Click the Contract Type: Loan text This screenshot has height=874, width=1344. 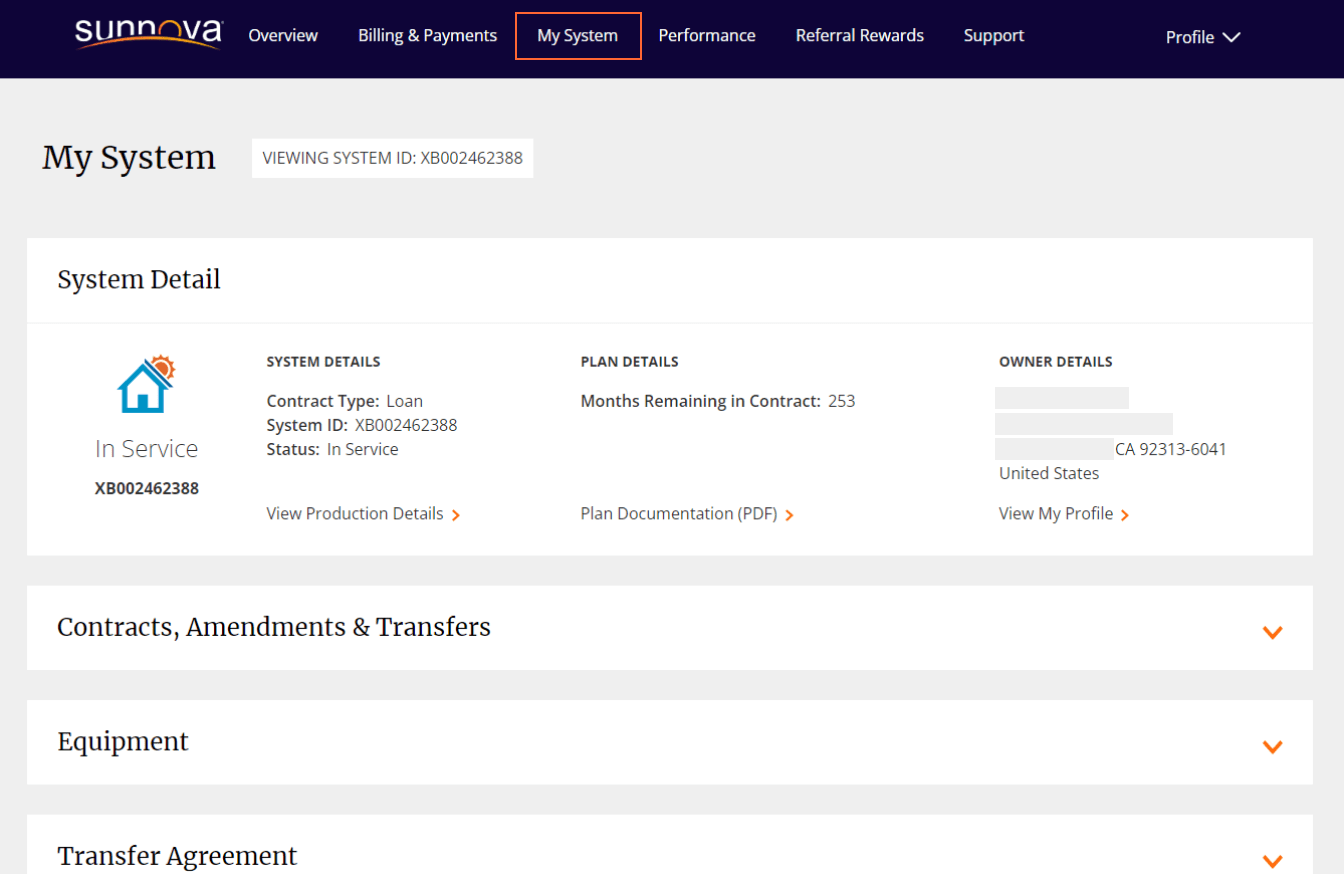point(345,401)
